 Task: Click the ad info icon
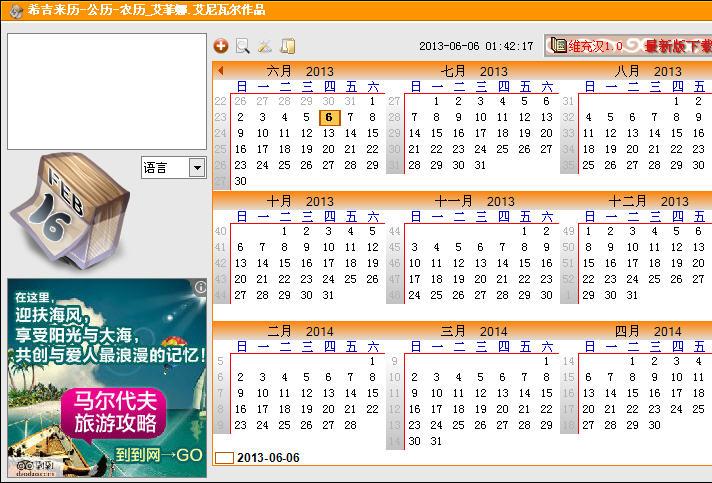click(x=200, y=287)
